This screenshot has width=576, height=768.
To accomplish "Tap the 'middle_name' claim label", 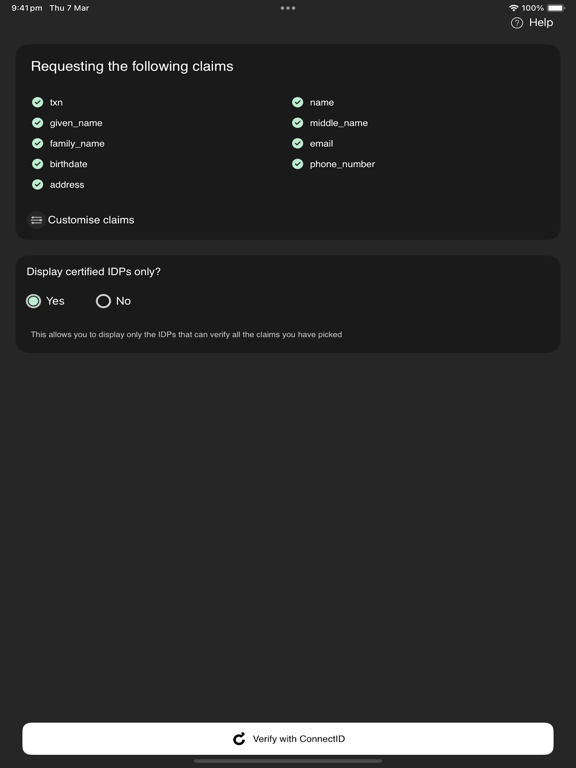I will tap(339, 123).
